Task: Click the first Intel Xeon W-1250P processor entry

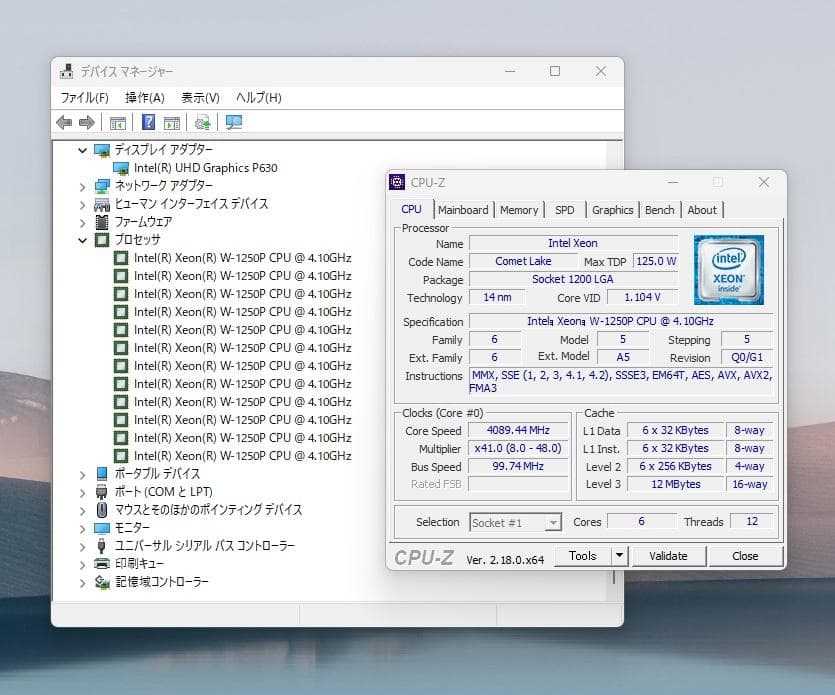Action: pos(226,257)
